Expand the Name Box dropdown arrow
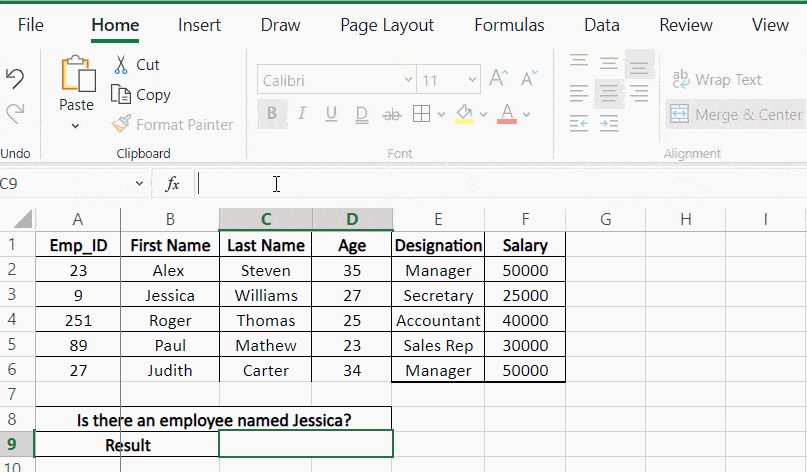 tap(139, 184)
